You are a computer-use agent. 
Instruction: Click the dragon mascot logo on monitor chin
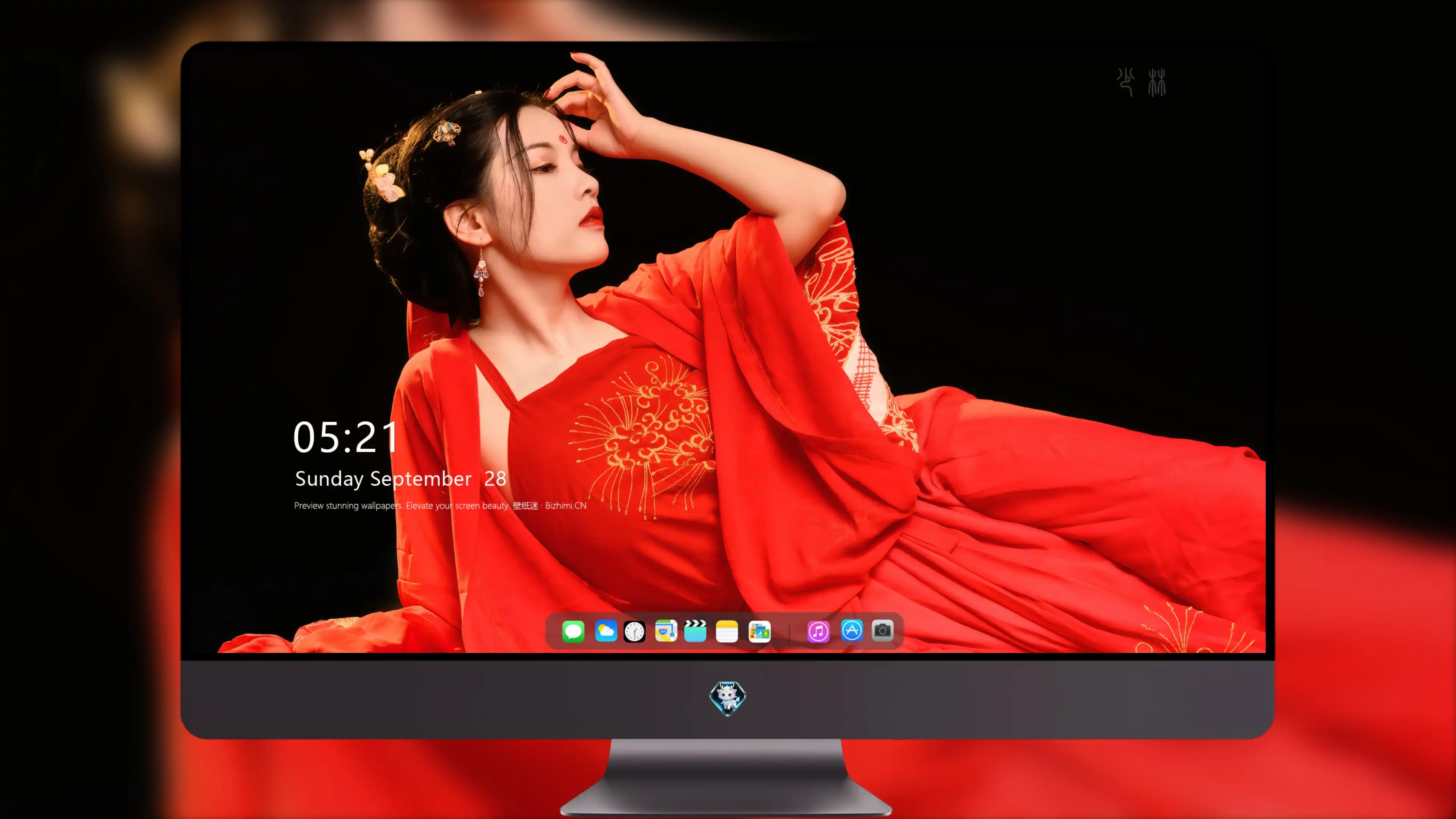pos(728,698)
